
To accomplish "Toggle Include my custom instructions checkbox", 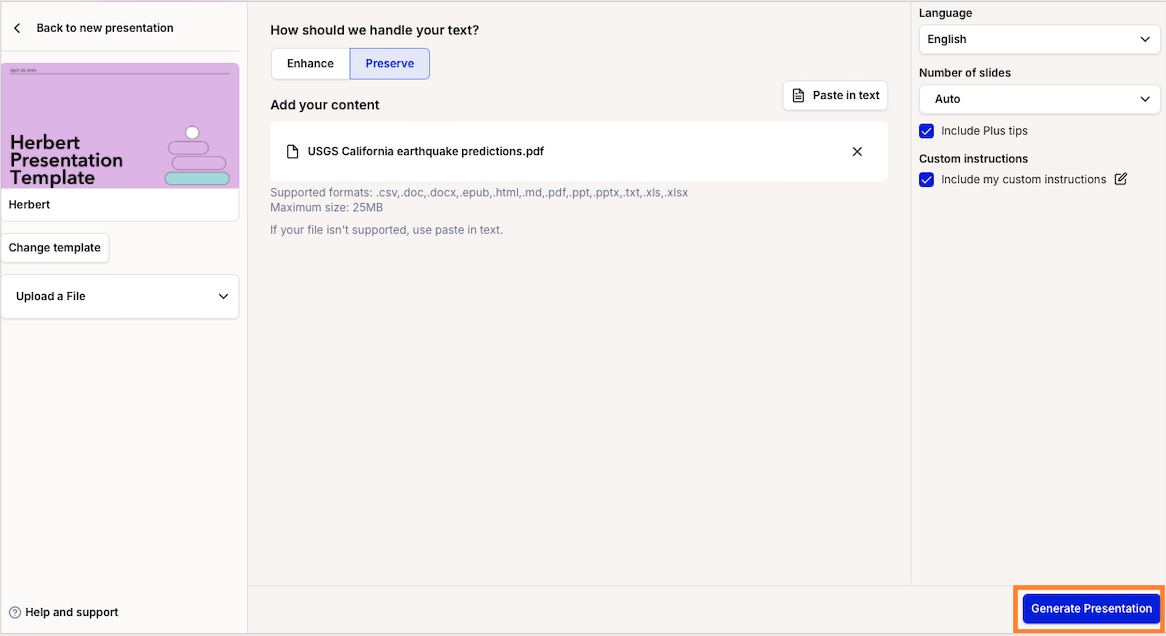I will point(927,180).
